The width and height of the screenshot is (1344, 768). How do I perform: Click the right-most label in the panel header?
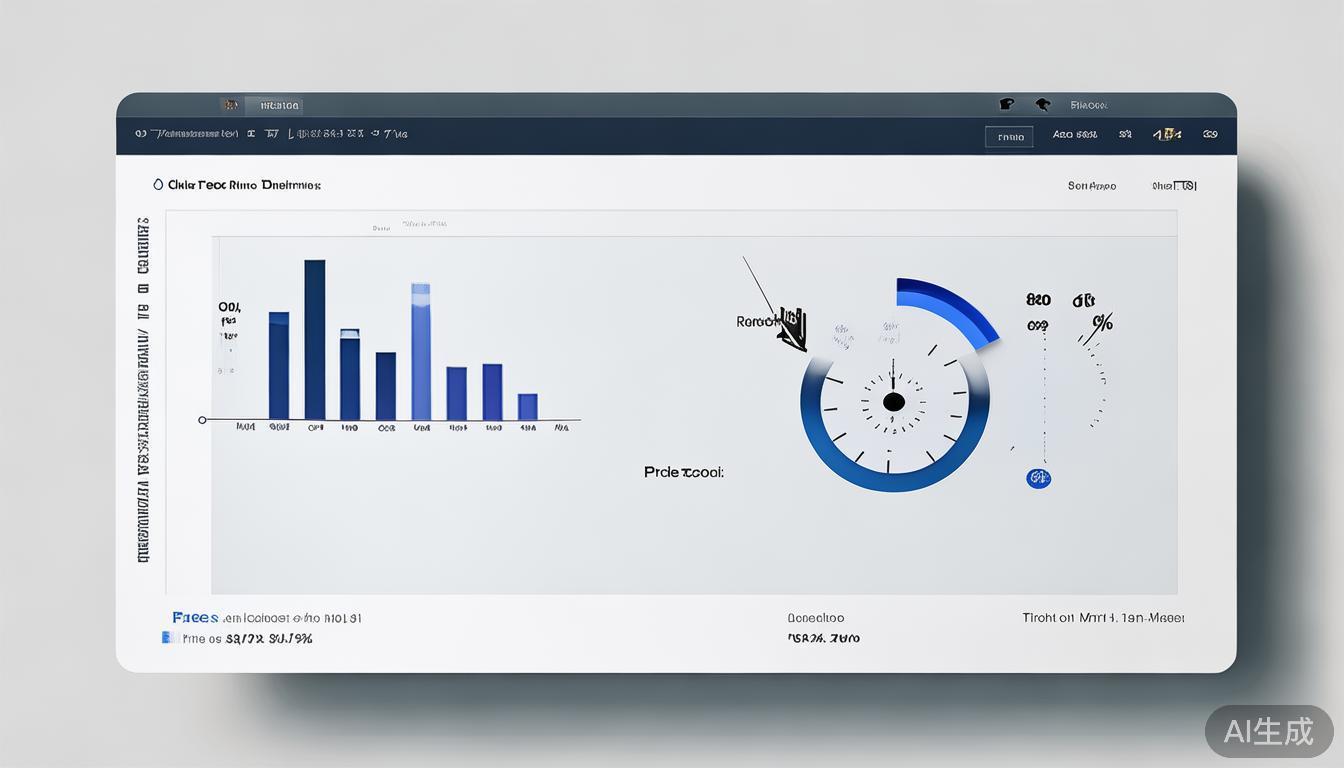[x=1174, y=186]
